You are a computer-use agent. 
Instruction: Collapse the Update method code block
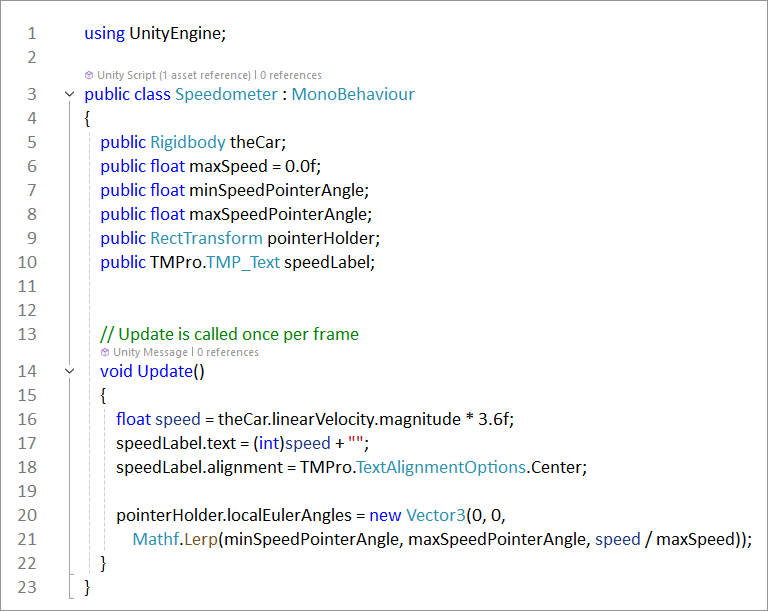click(68, 371)
